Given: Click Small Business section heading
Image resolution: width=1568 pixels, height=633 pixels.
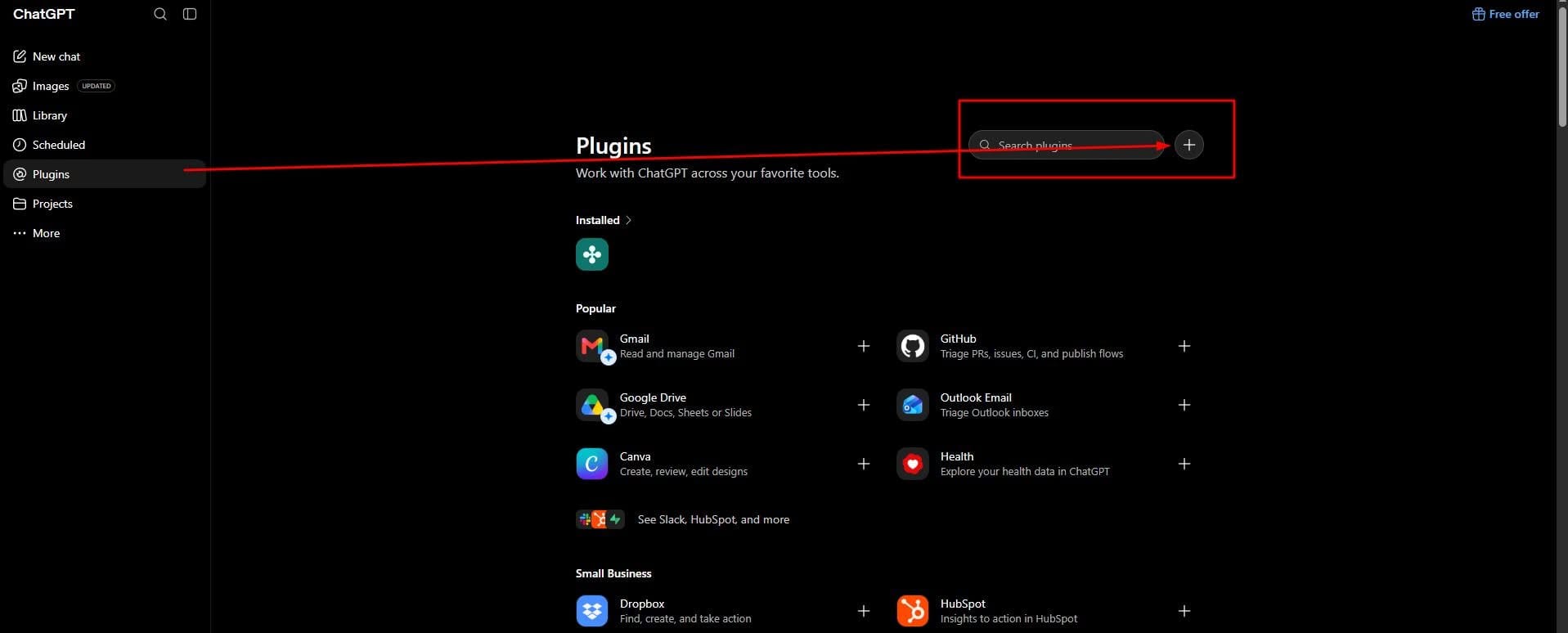Looking at the screenshot, I should click(x=613, y=573).
